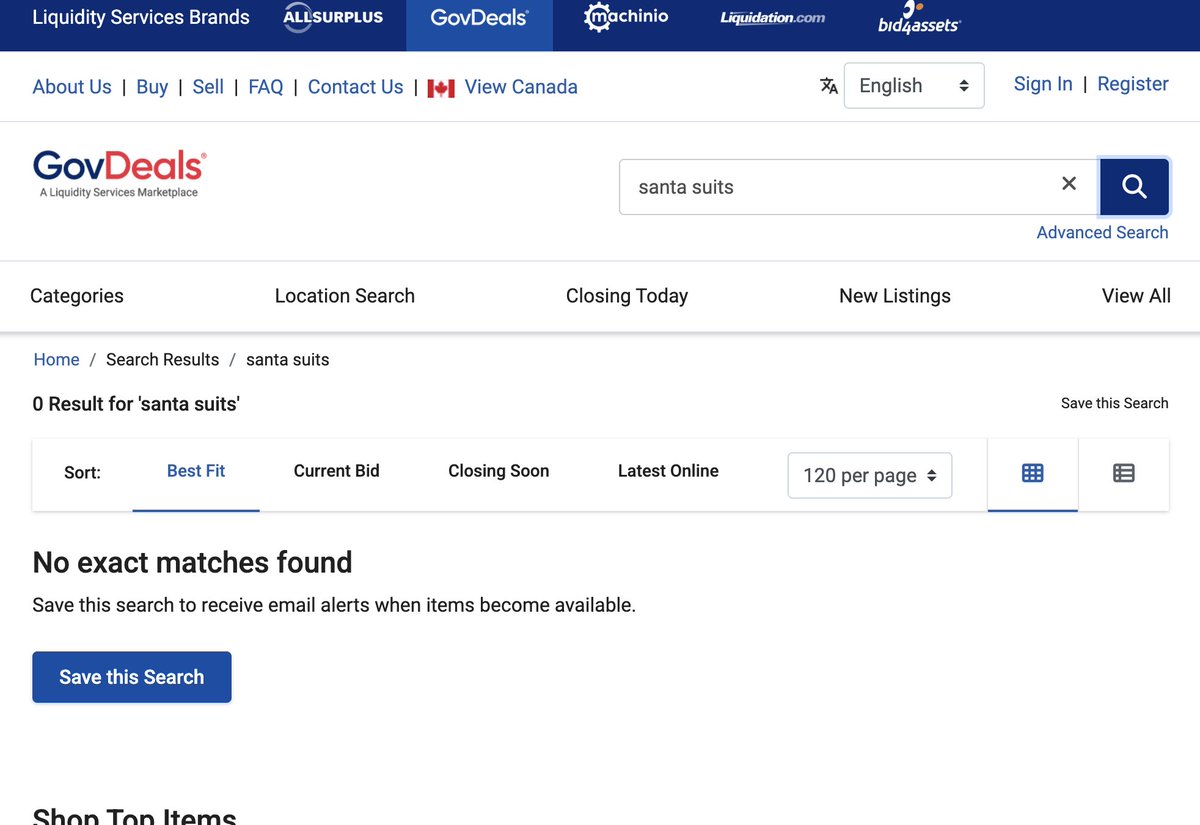The height and width of the screenshot is (825, 1200).
Task: Open the Categories menu
Action: 77,296
